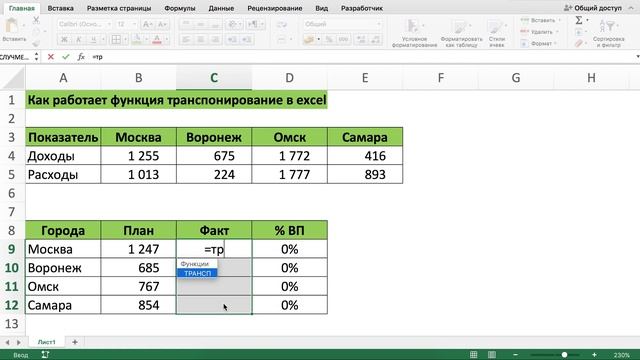
Task: Click the Общий доступ share button
Action: [593, 8]
